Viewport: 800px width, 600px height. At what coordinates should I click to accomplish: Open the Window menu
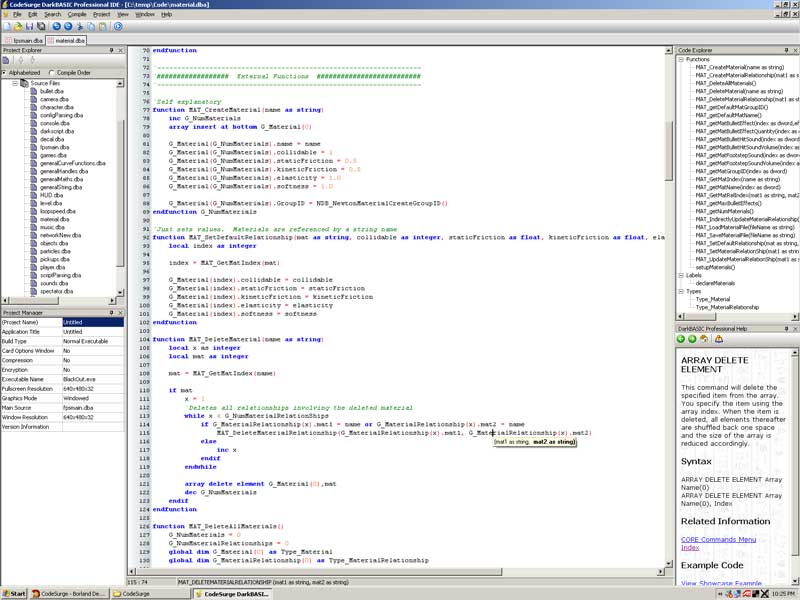(145, 14)
